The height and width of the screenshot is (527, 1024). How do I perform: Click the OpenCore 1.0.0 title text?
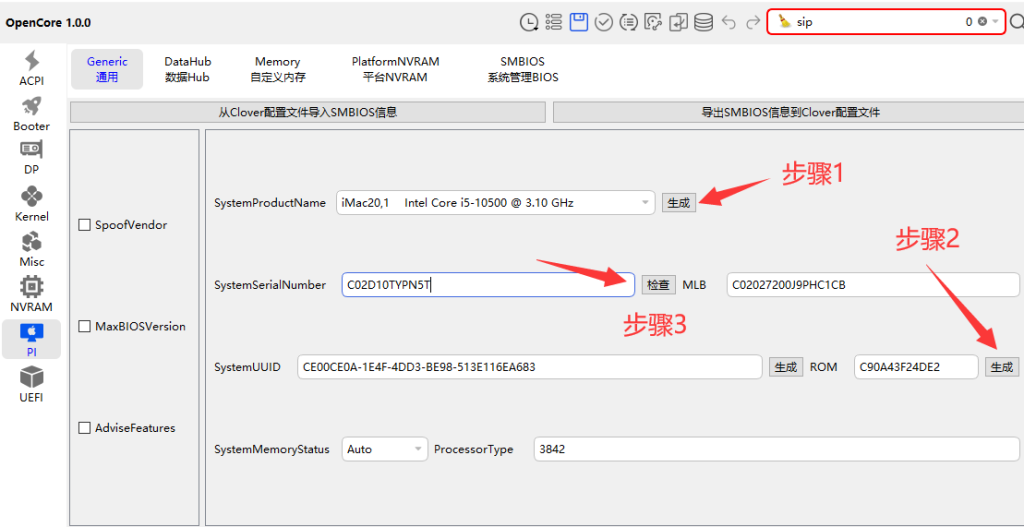(x=48, y=23)
